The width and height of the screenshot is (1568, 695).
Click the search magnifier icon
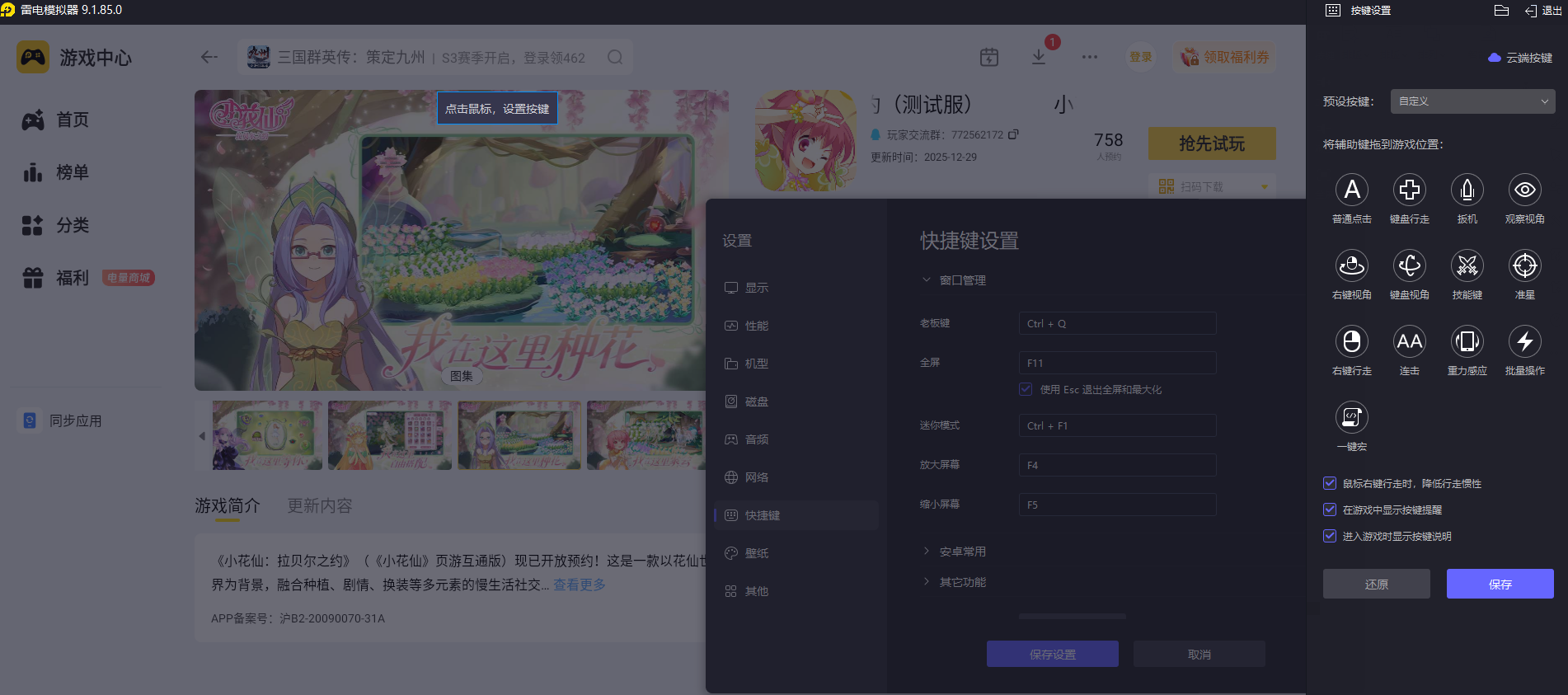(615, 57)
